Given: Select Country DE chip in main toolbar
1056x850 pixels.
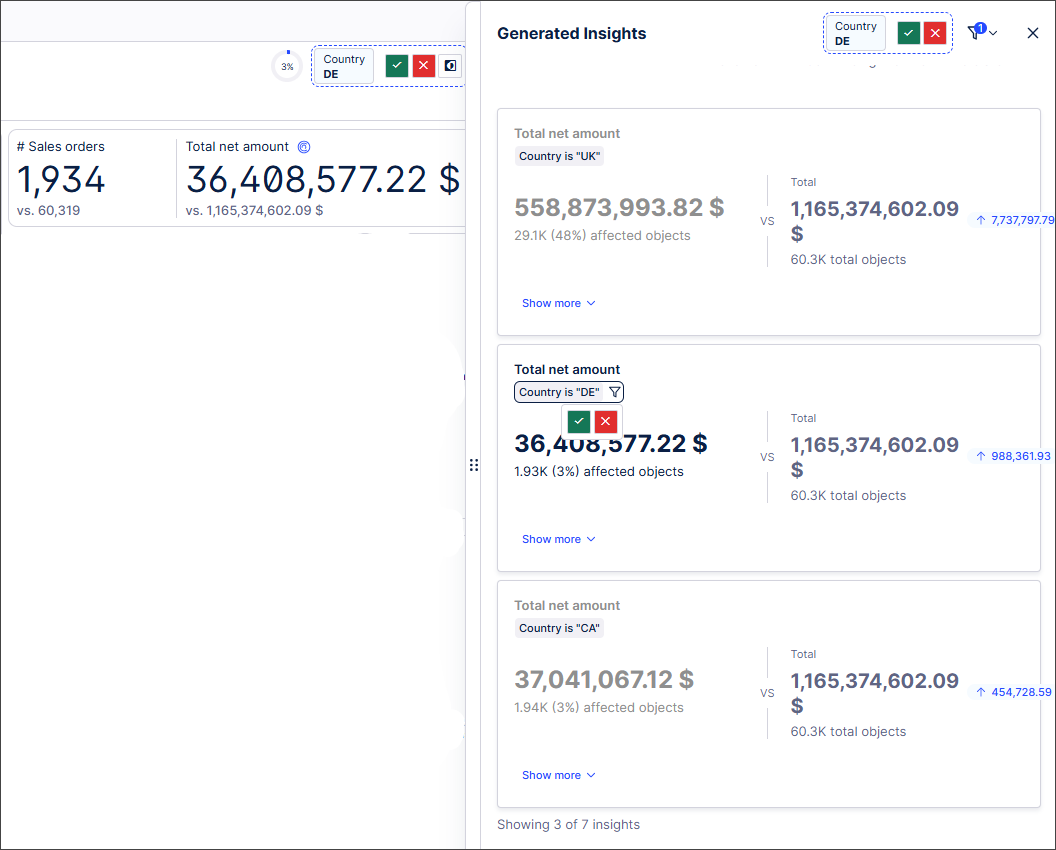Looking at the screenshot, I should (344, 66).
